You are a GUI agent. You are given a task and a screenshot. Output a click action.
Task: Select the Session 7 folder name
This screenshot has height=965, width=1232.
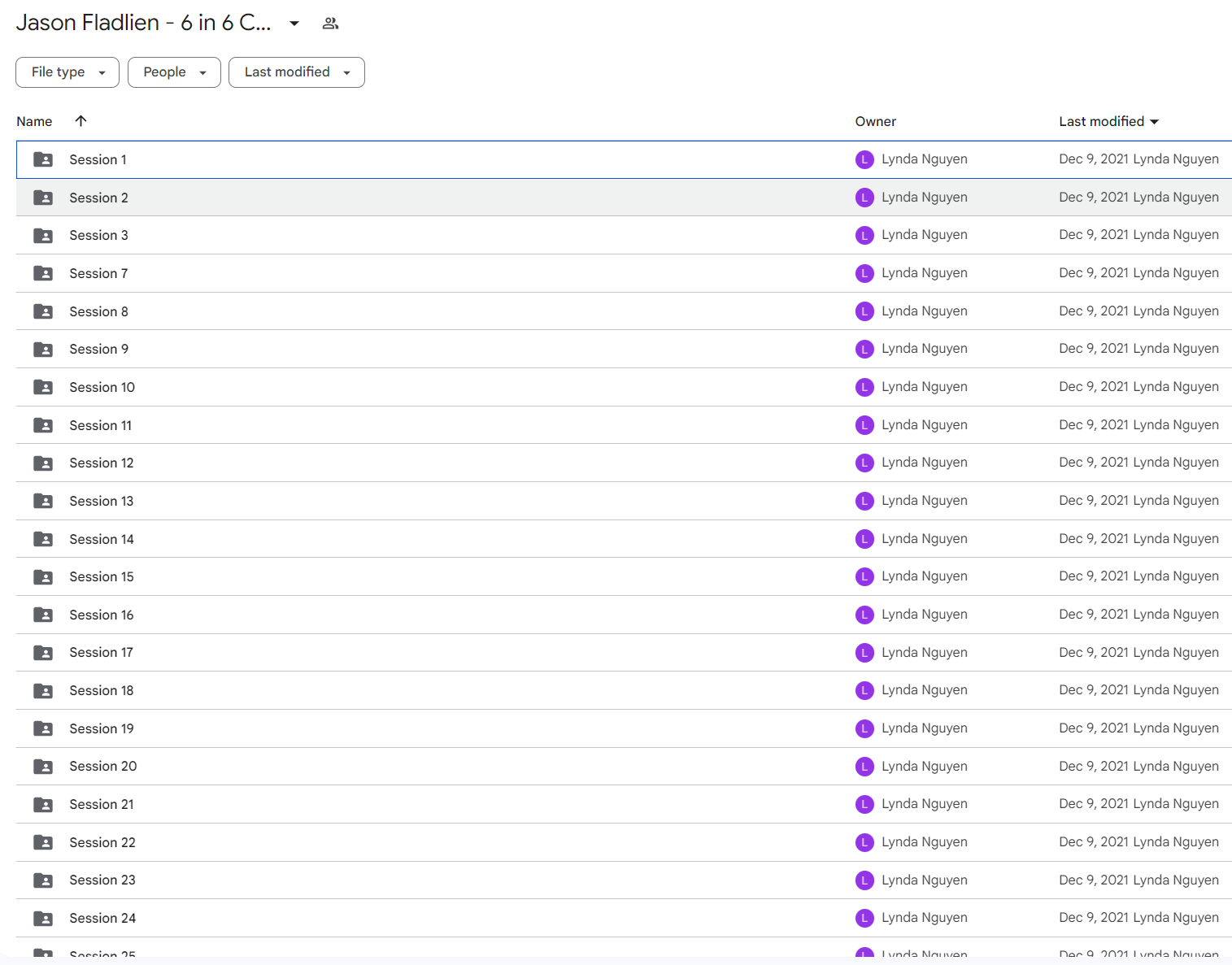tap(98, 273)
